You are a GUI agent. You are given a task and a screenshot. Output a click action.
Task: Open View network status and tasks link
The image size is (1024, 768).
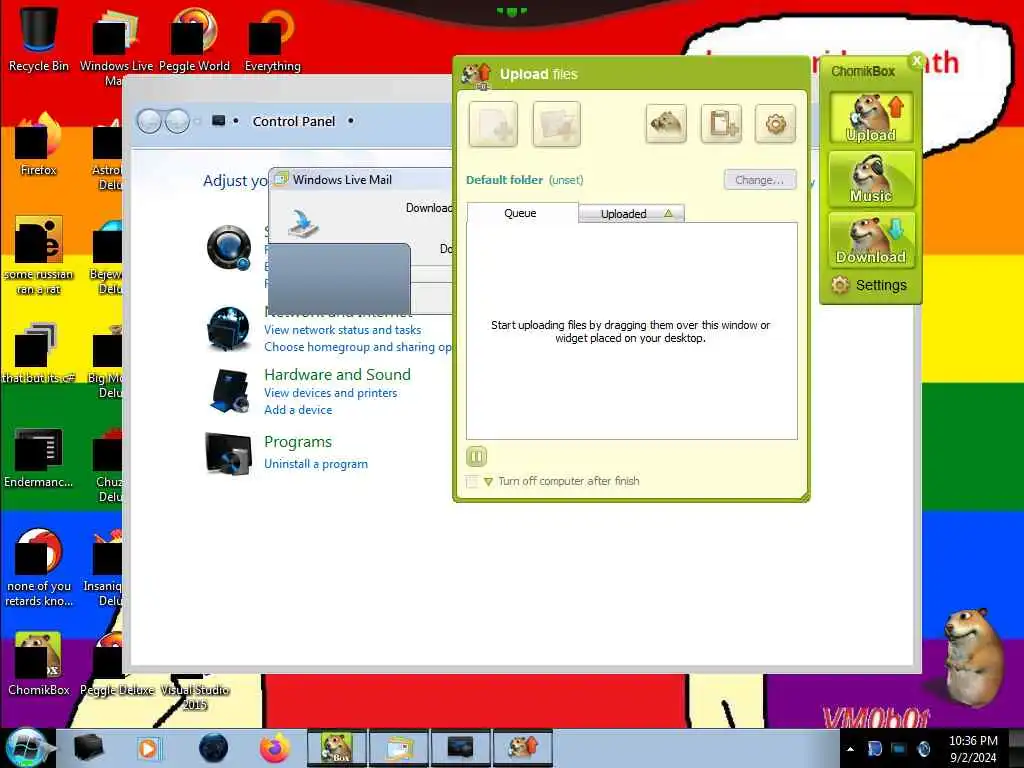pyautogui.click(x=343, y=330)
